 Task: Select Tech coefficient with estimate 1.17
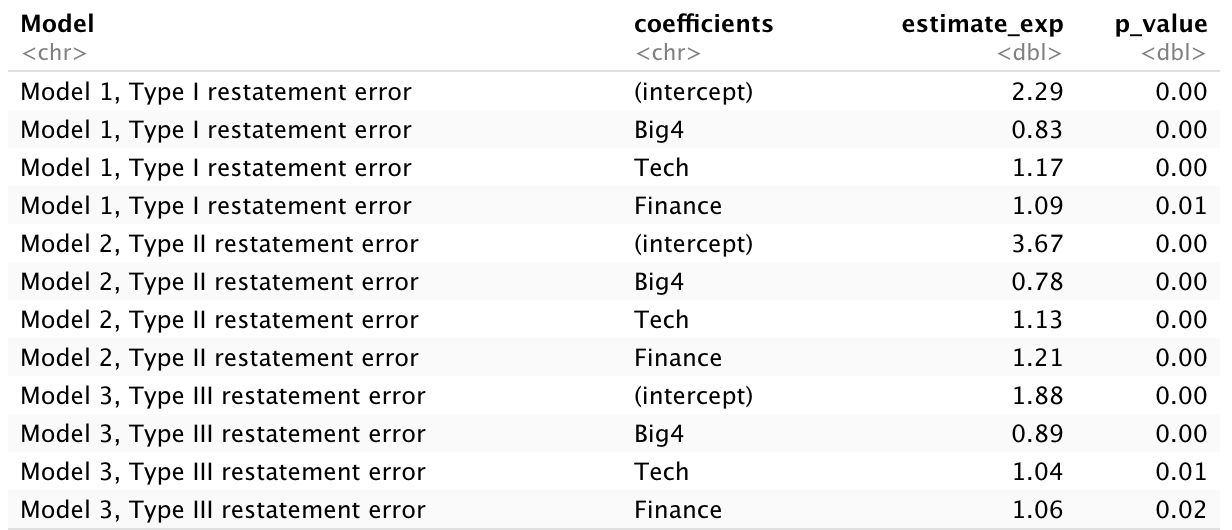coord(661,169)
